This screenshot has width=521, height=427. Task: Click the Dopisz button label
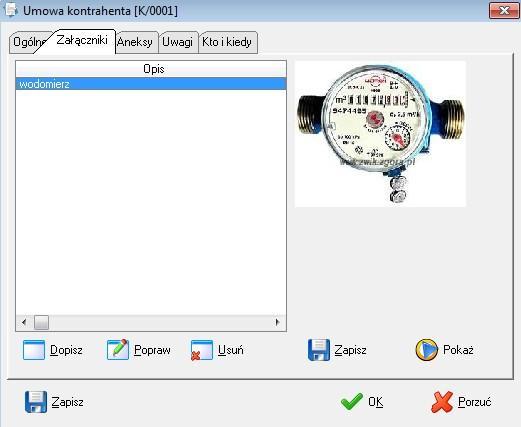click(66, 350)
